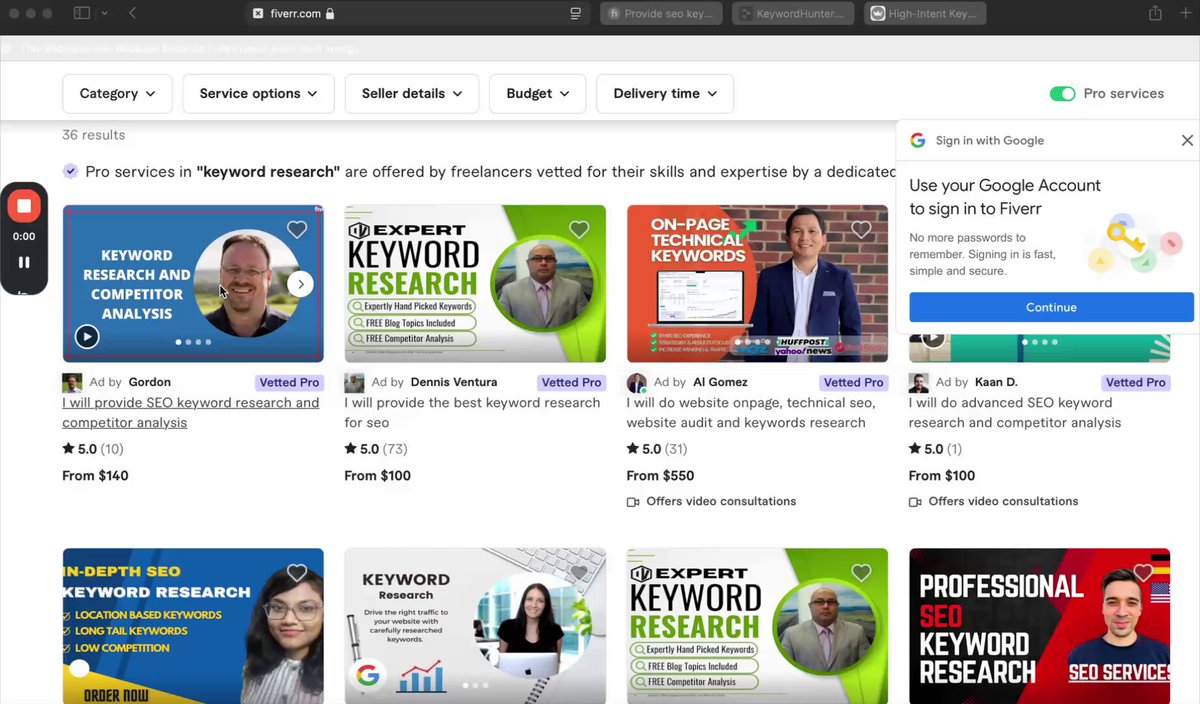Viewport: 1200px width, 704px height.
Task: Switch to the KeywordHunter tab
Action: pos(794,14)
